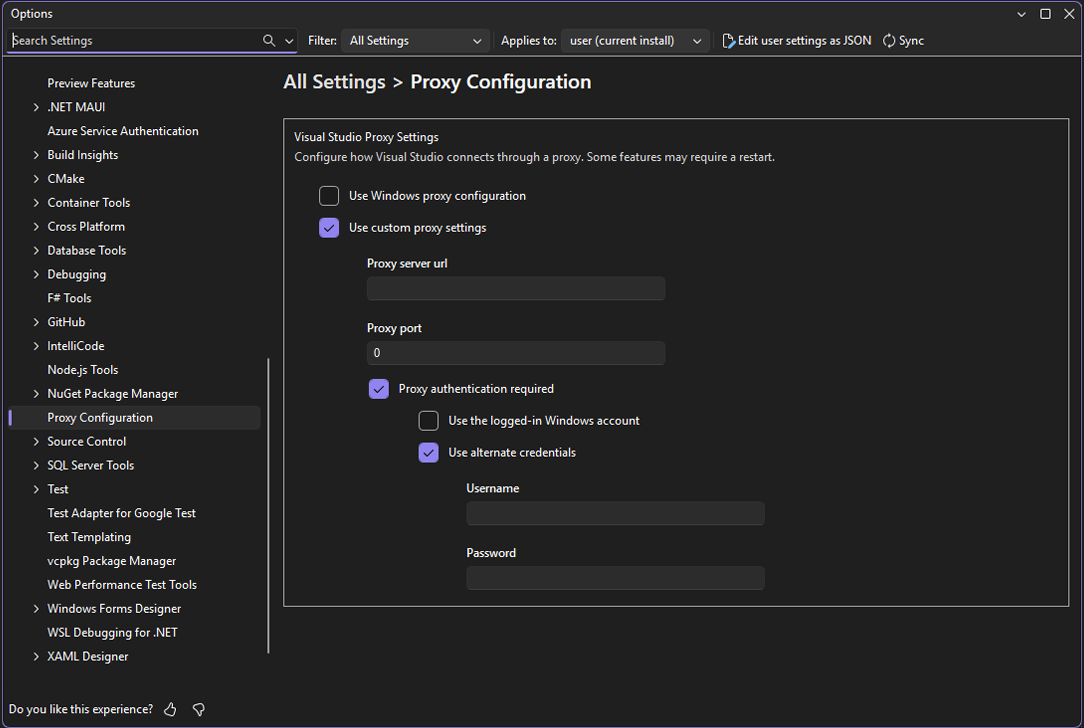The image size is (1084, 728).
Task: Enable Use Windows proxy configuration
Action: (x=329, y=195)
